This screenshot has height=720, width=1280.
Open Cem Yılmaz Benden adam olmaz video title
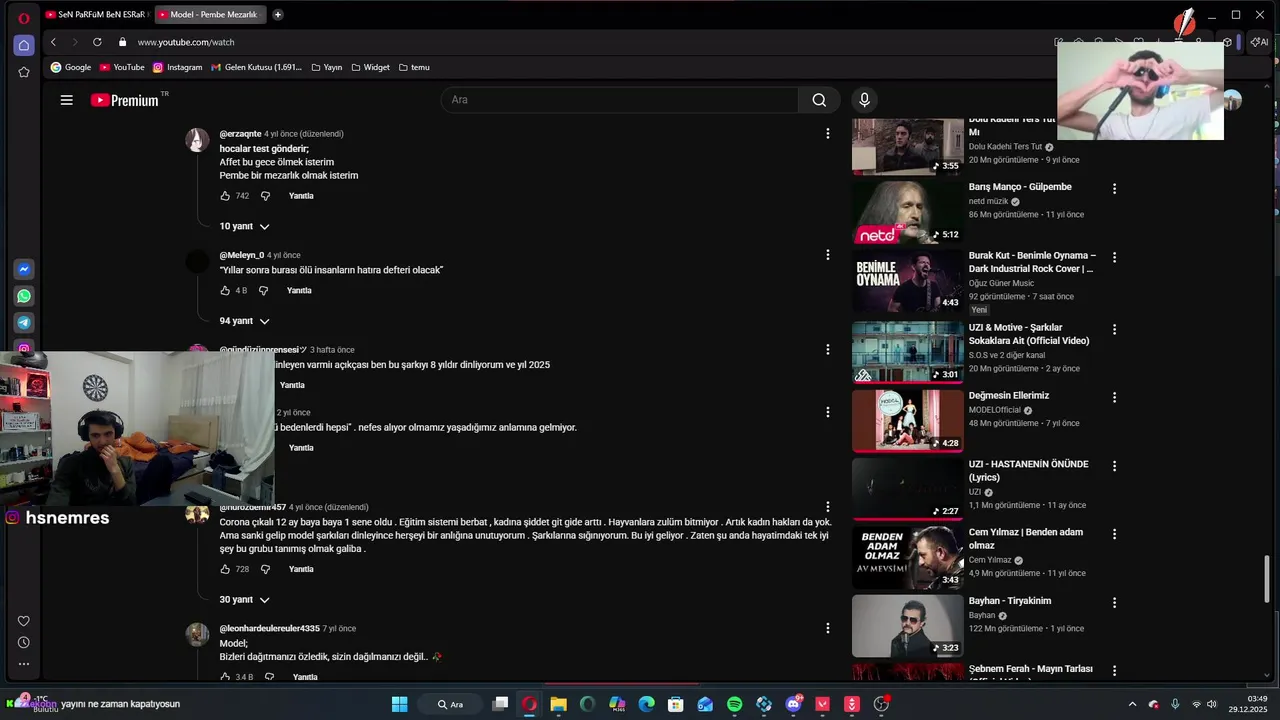1025,539
